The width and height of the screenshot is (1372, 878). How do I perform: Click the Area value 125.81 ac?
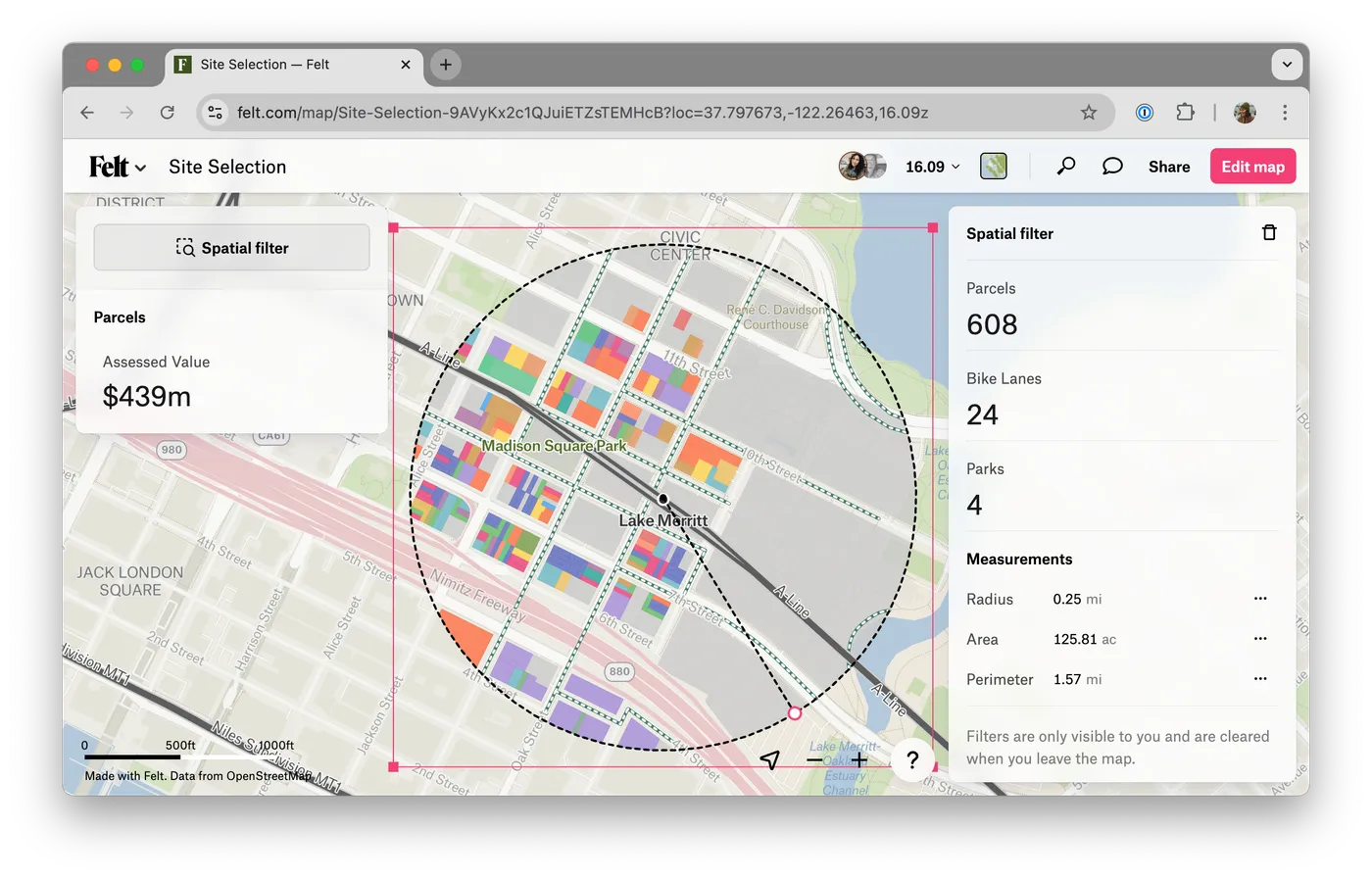pos(1085,639)
